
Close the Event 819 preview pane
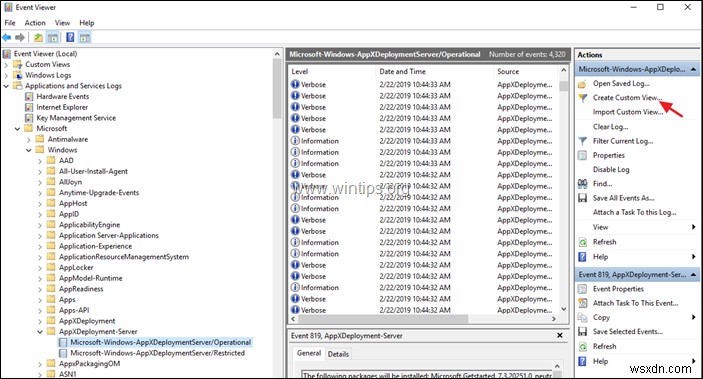(560, 335)
